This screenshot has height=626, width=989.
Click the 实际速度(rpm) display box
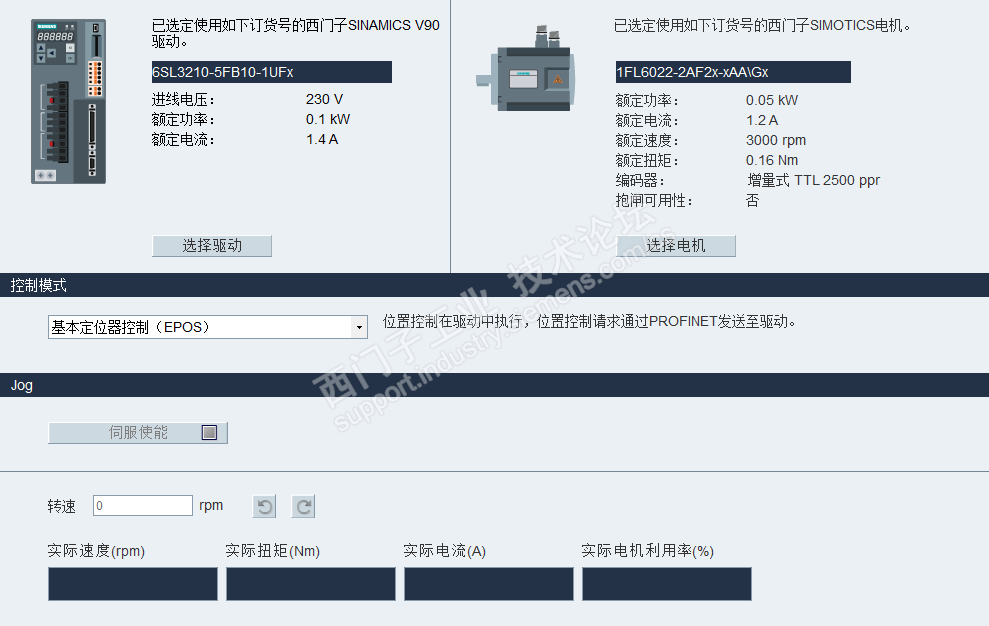[x=133, y=584]
